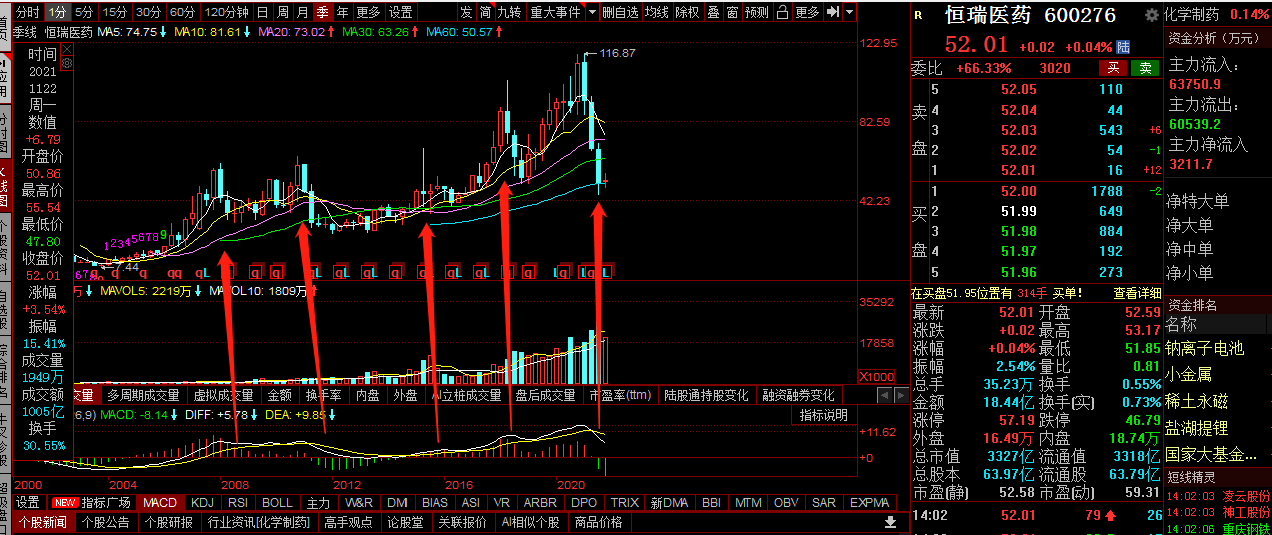The width and height of the screenshot is (1272, 535).
Task: Open the 高手观点 expert opinions tab
Action: (349, 522)
